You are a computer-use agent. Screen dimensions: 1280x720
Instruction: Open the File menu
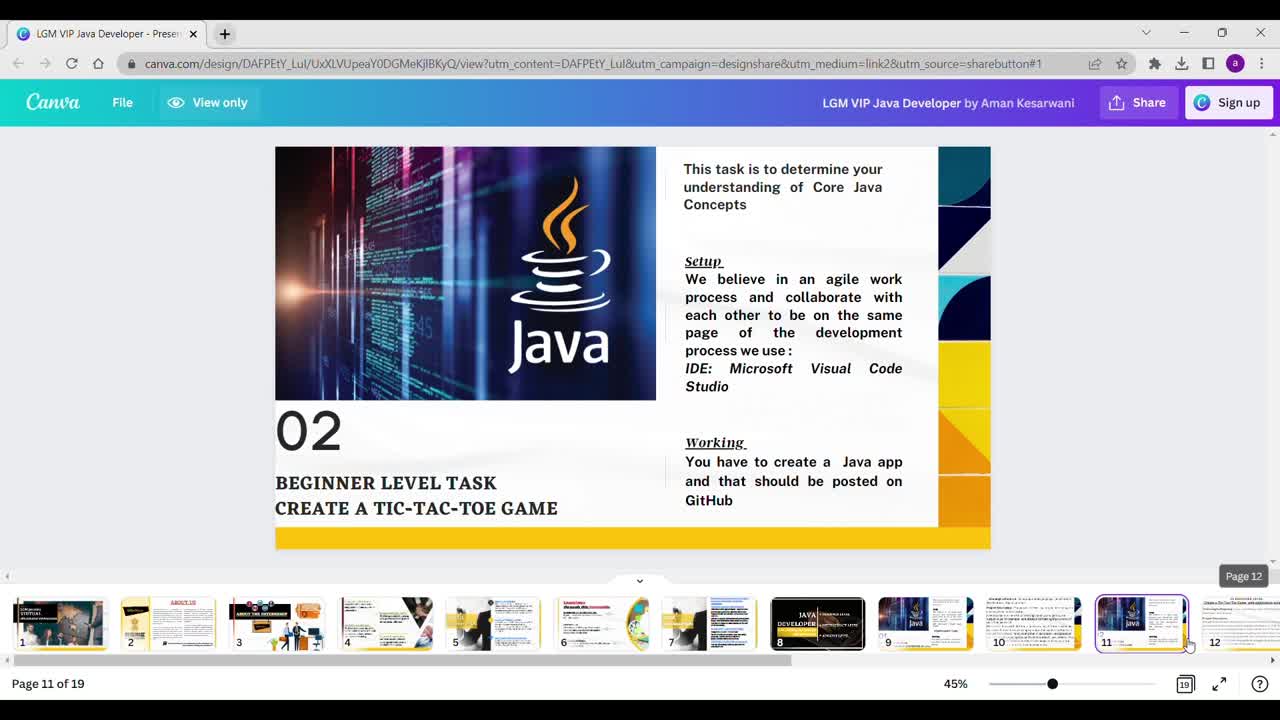coord(122,102)
